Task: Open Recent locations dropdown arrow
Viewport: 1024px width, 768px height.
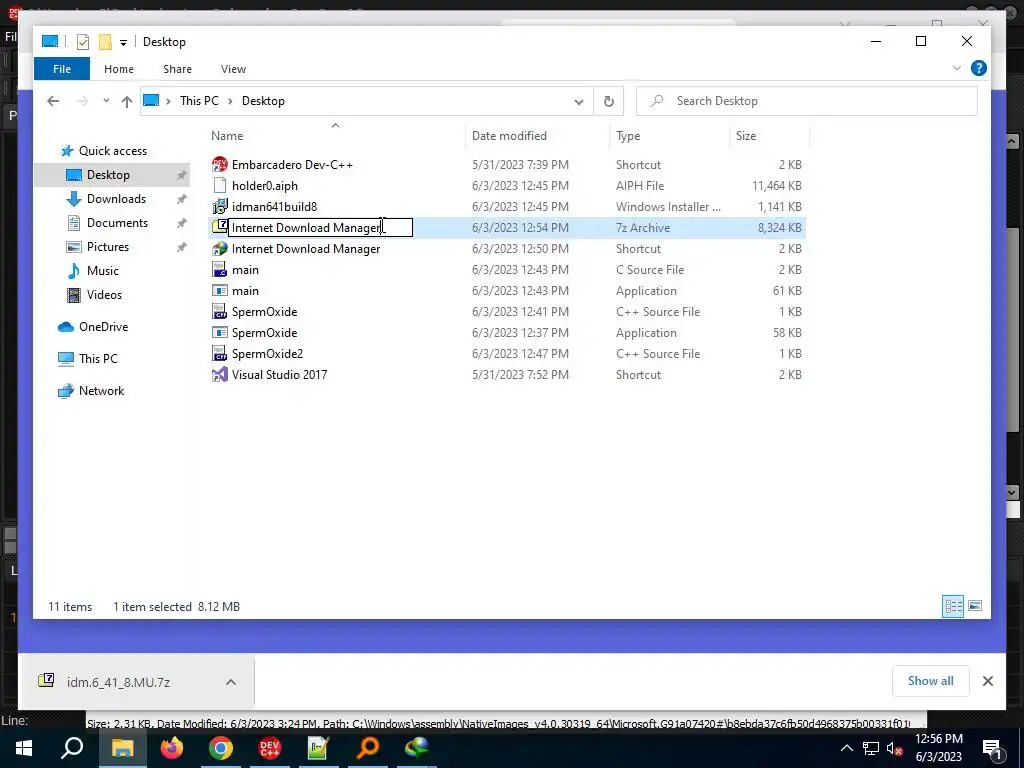Action: pyautogui.click(x=106, y=101)
